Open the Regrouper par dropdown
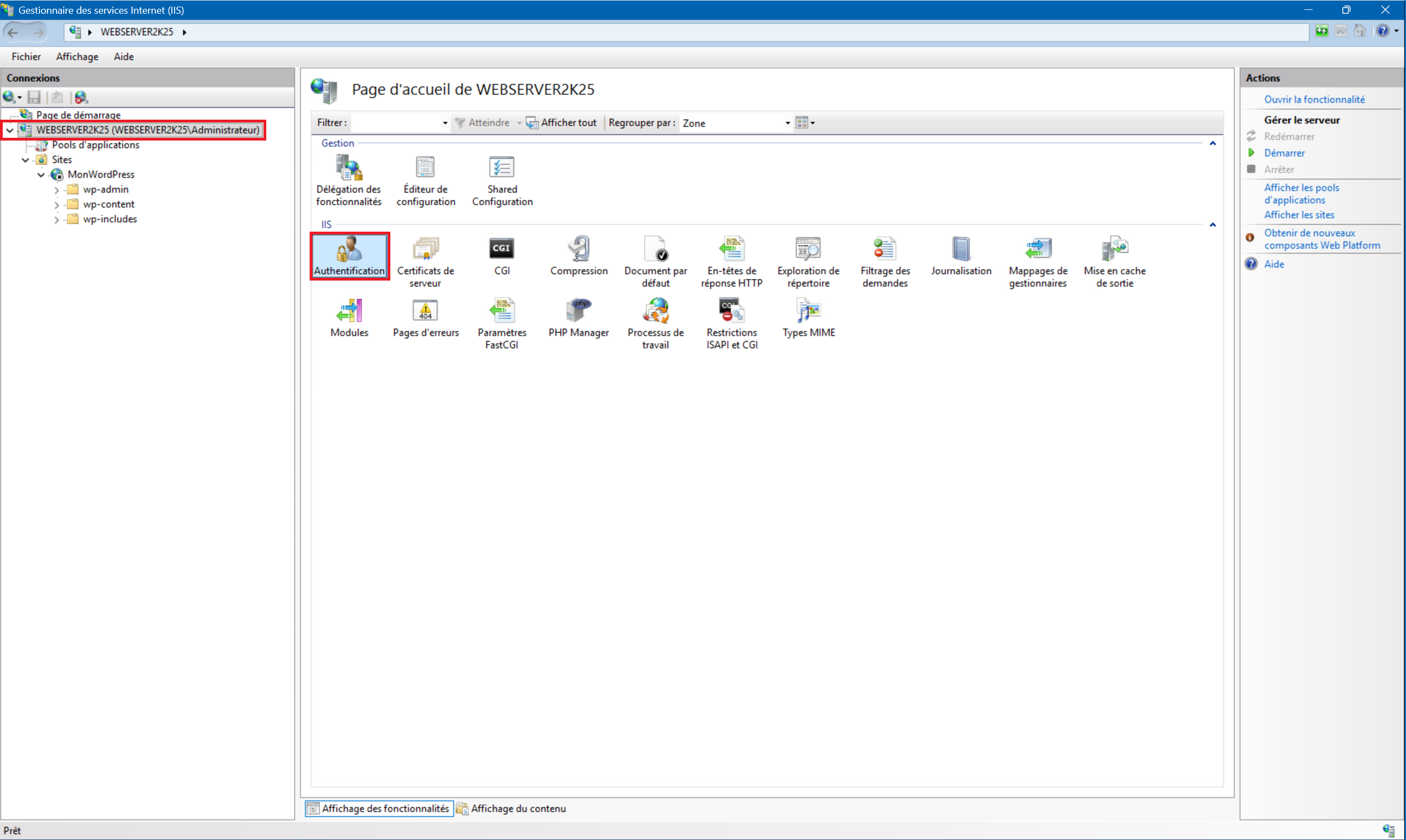1406x840 pixels. (x=787, y=123)
